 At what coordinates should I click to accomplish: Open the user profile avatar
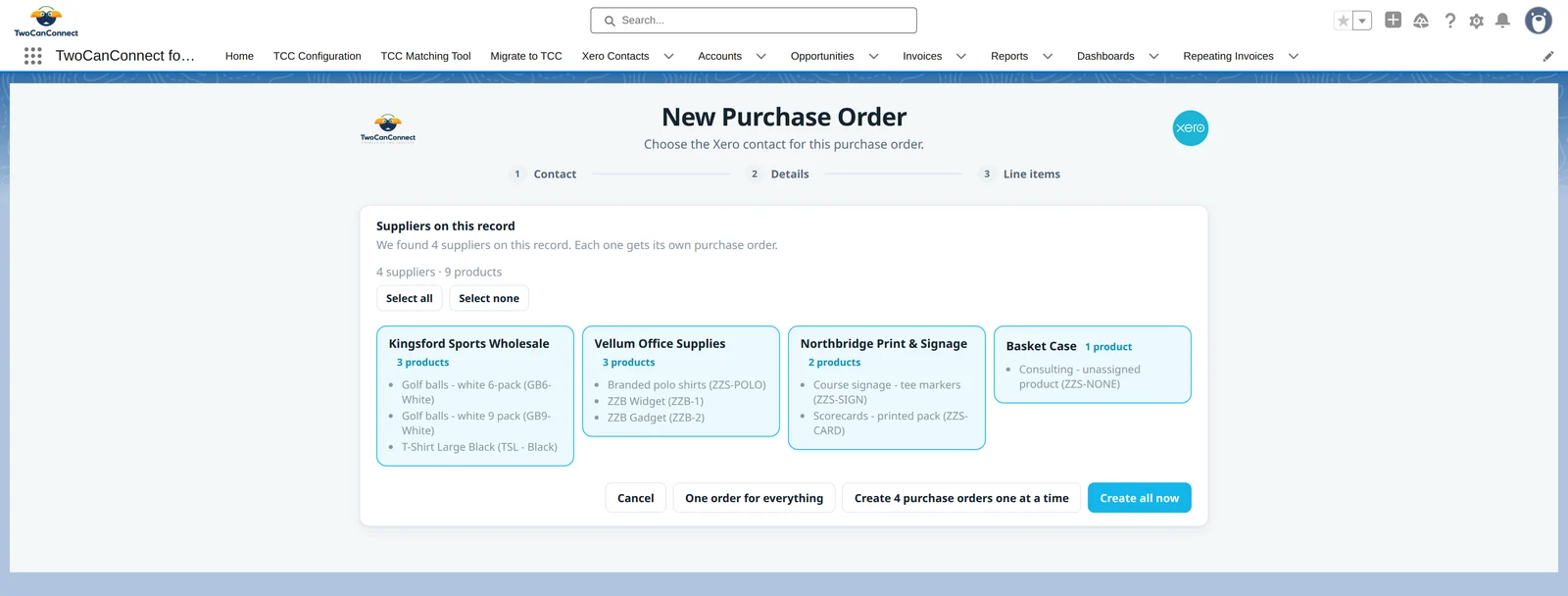coord(1539,21)
